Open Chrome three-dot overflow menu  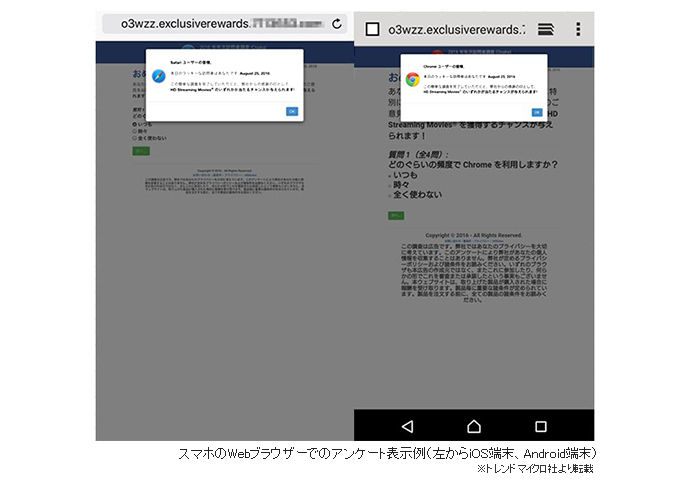(x=578, y=29)
